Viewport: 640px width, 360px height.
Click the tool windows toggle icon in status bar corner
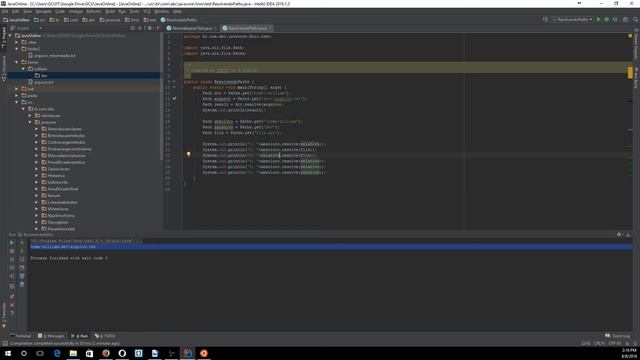click(4, 343)
